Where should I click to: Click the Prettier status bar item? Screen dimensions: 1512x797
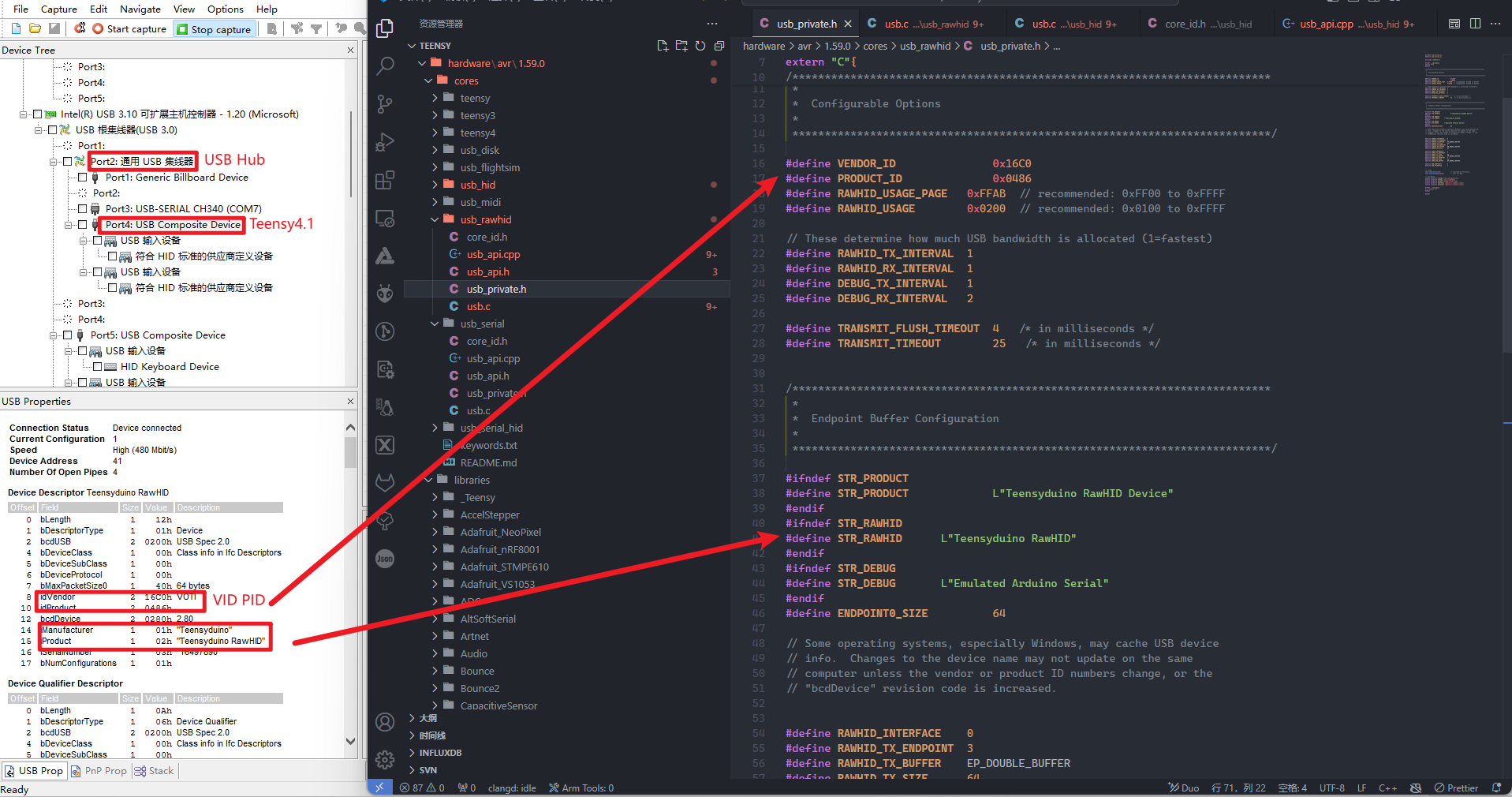(x=1456, y=788)
